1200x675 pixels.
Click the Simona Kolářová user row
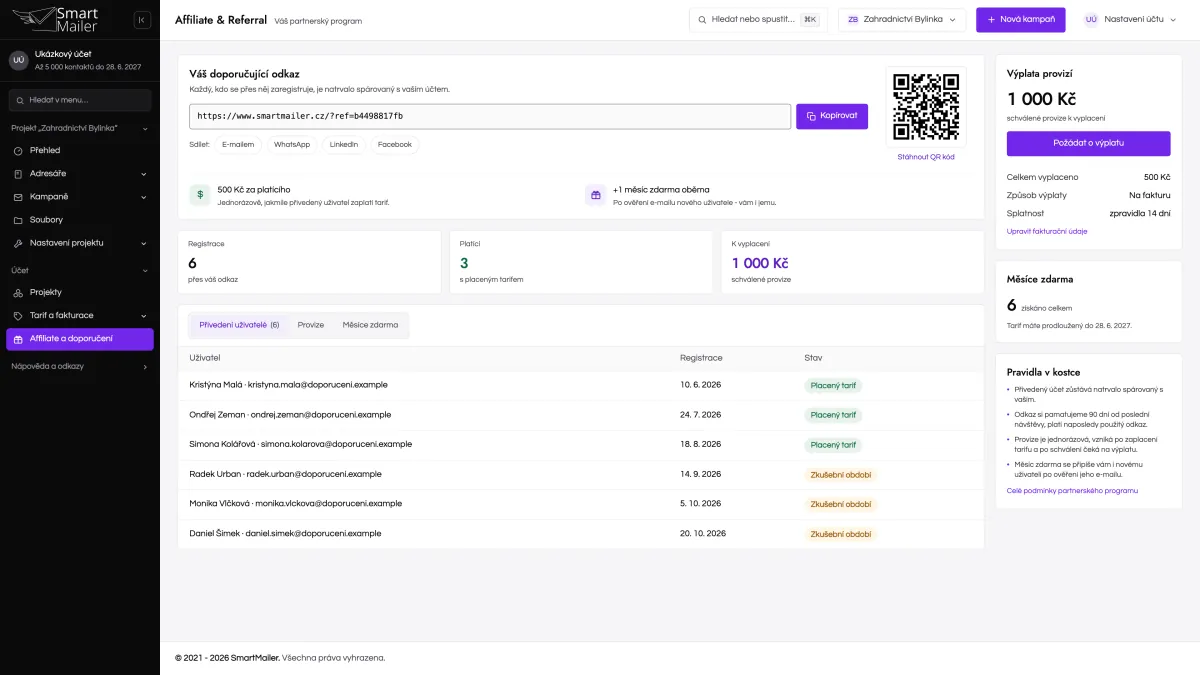581,444
